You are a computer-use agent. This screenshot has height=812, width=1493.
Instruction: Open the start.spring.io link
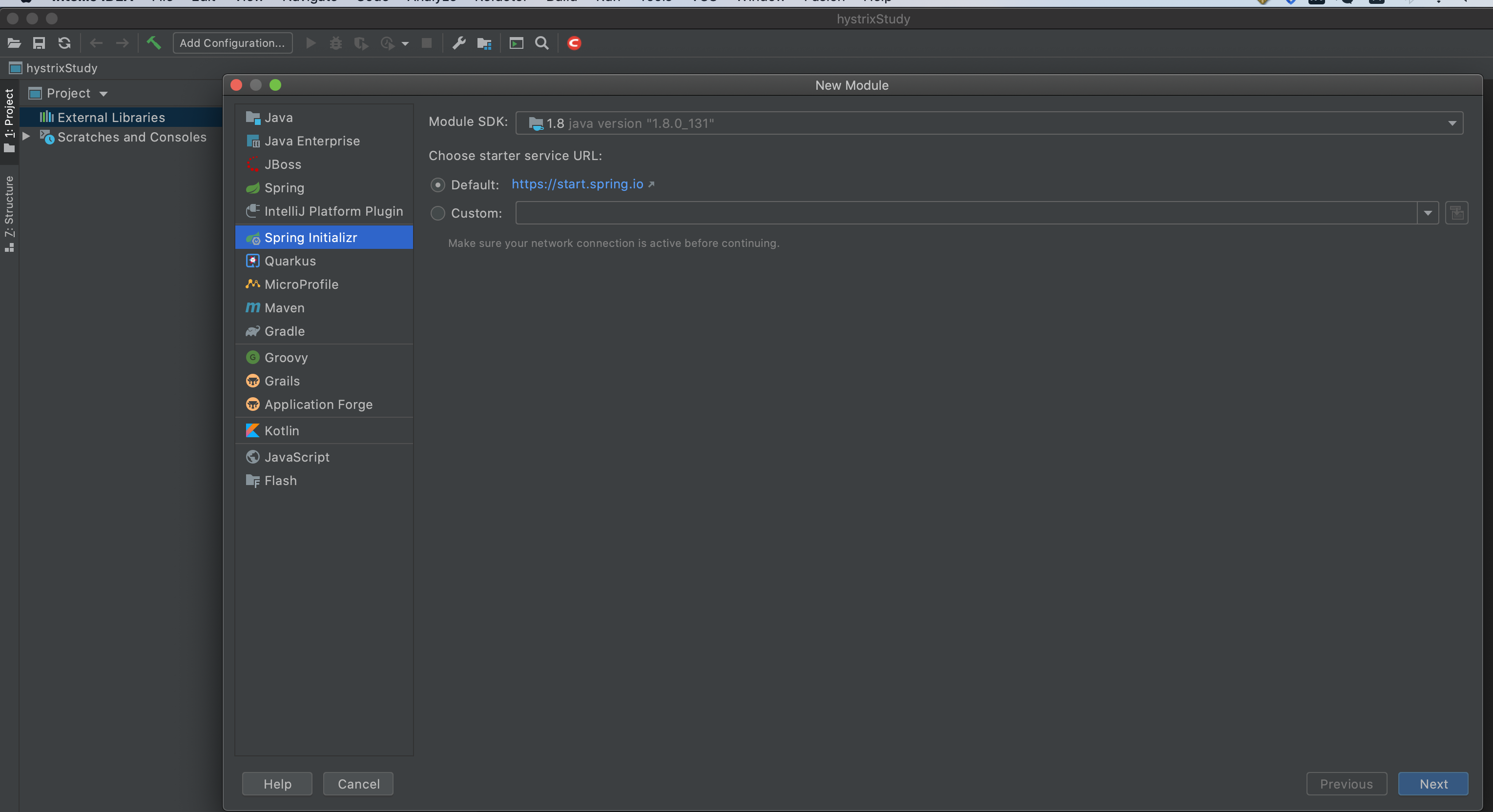point(577,184)
